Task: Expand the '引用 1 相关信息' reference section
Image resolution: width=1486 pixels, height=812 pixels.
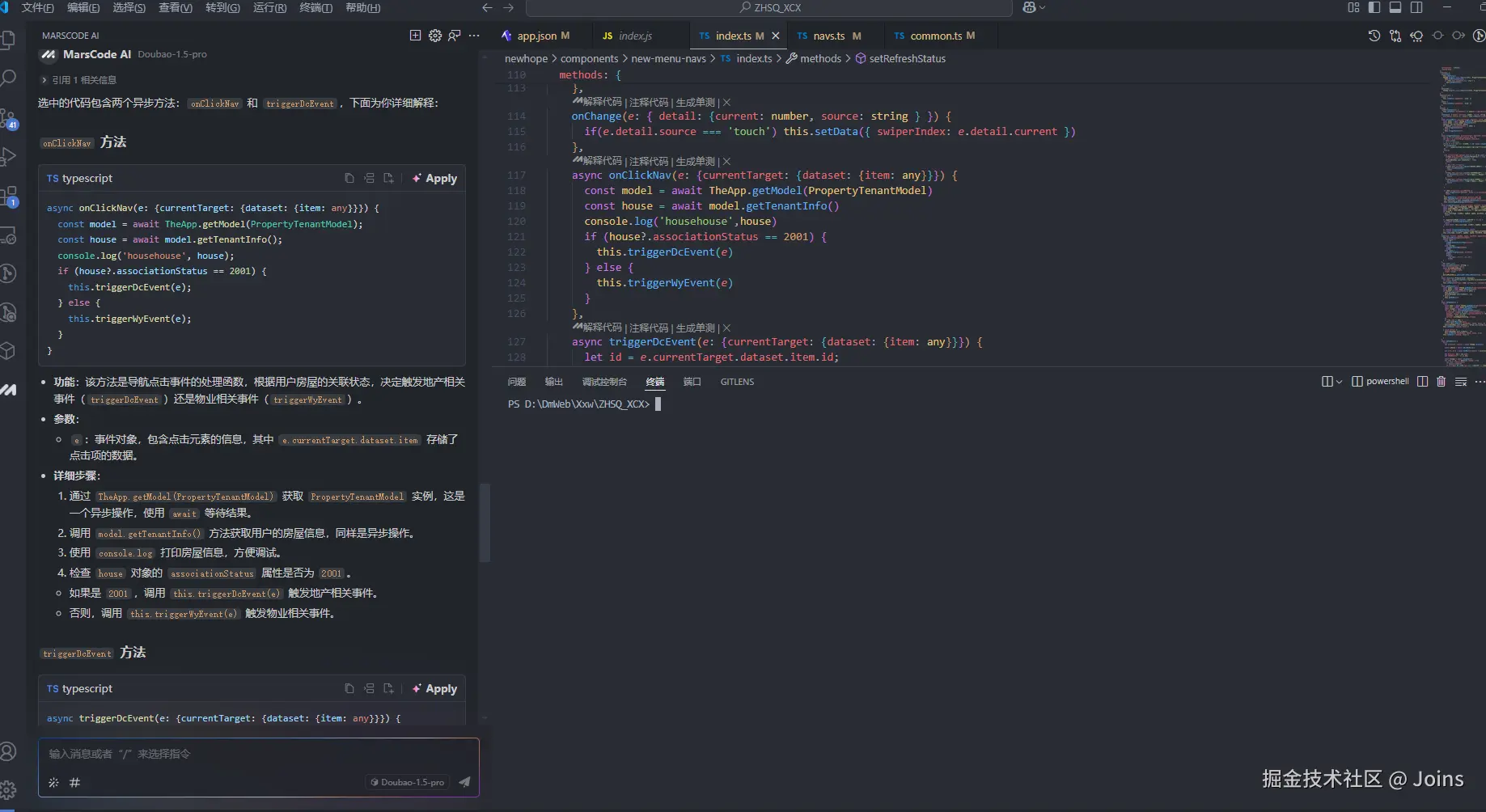Action: (78, 80)
